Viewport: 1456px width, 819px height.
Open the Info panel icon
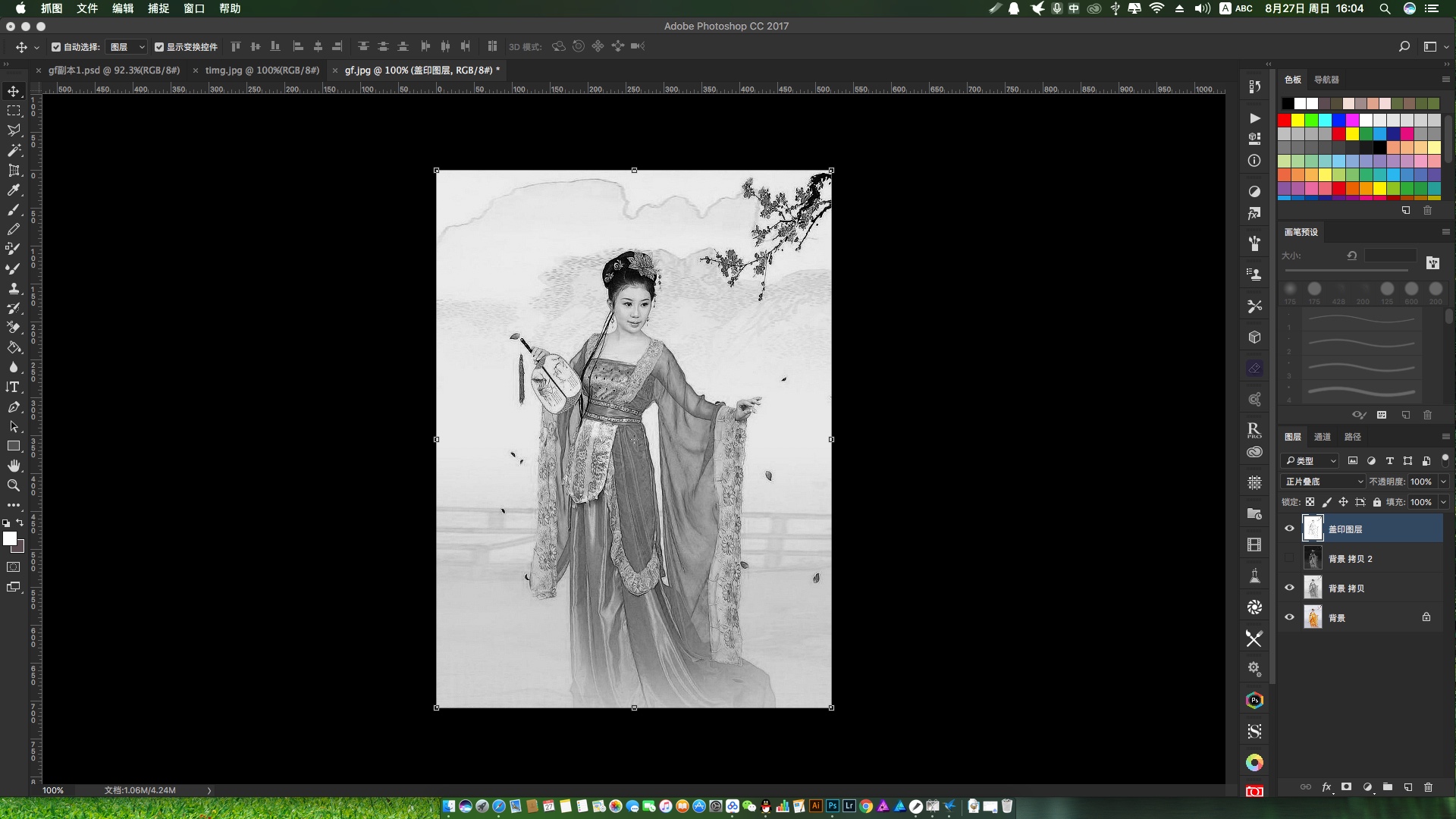coord(1254,161)
